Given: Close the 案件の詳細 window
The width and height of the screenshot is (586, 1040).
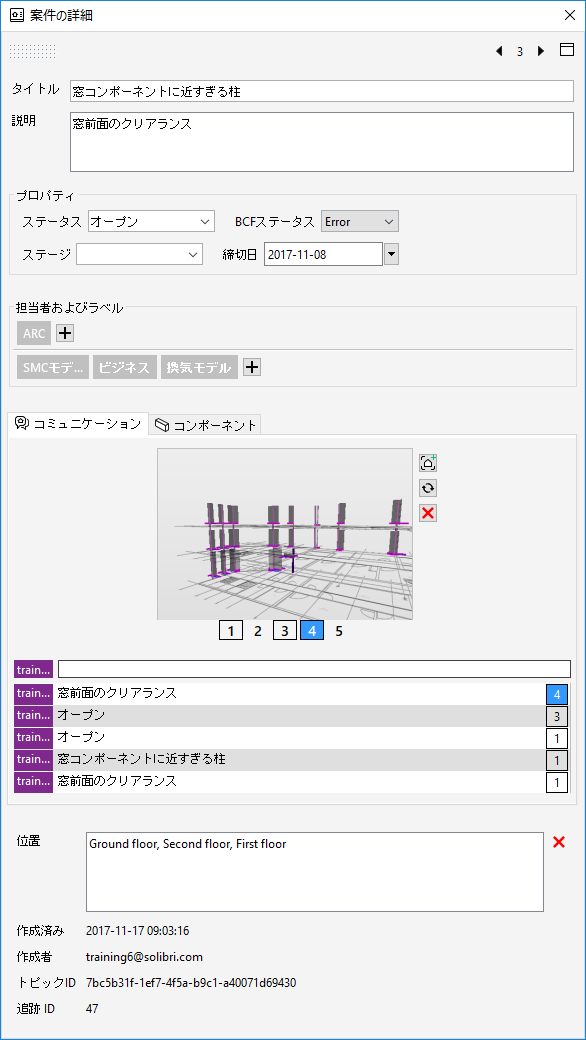Looking at the screenshot, I should click(569, 15).
